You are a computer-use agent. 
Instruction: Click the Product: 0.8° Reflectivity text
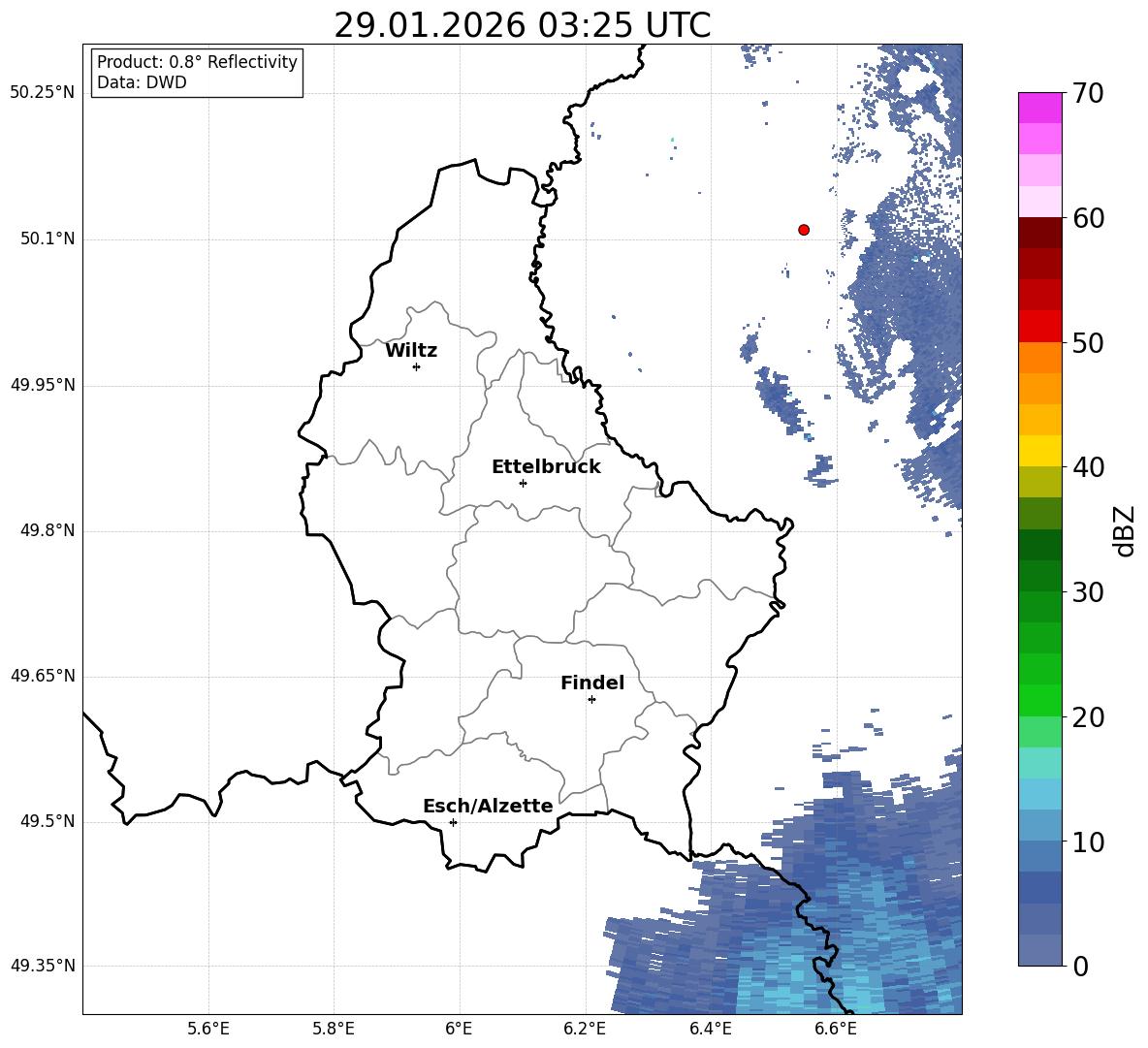click(197, 61)
